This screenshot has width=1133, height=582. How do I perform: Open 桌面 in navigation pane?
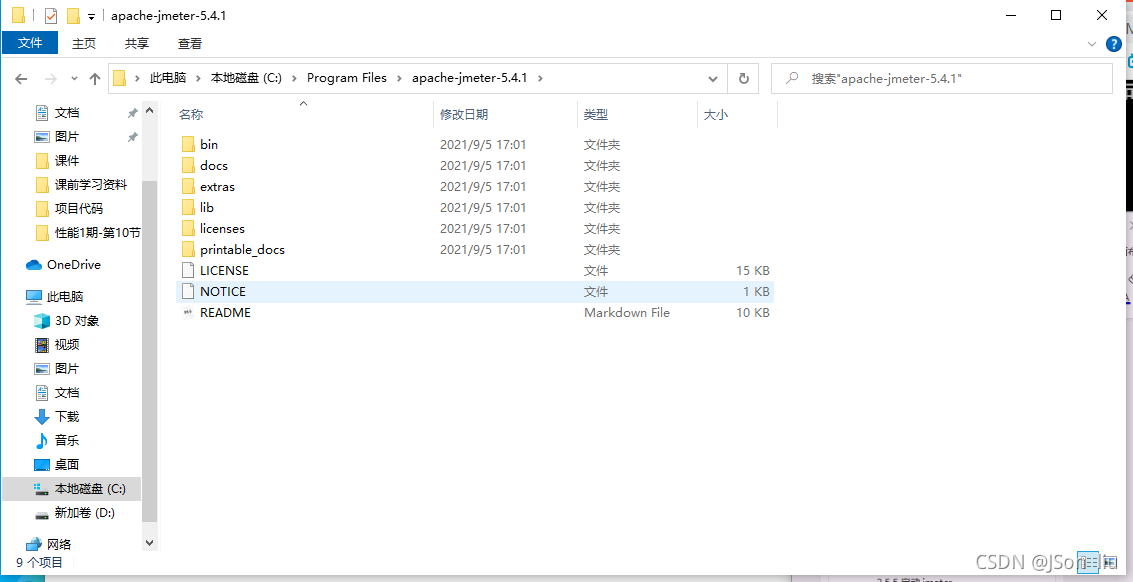click(57, 464)
